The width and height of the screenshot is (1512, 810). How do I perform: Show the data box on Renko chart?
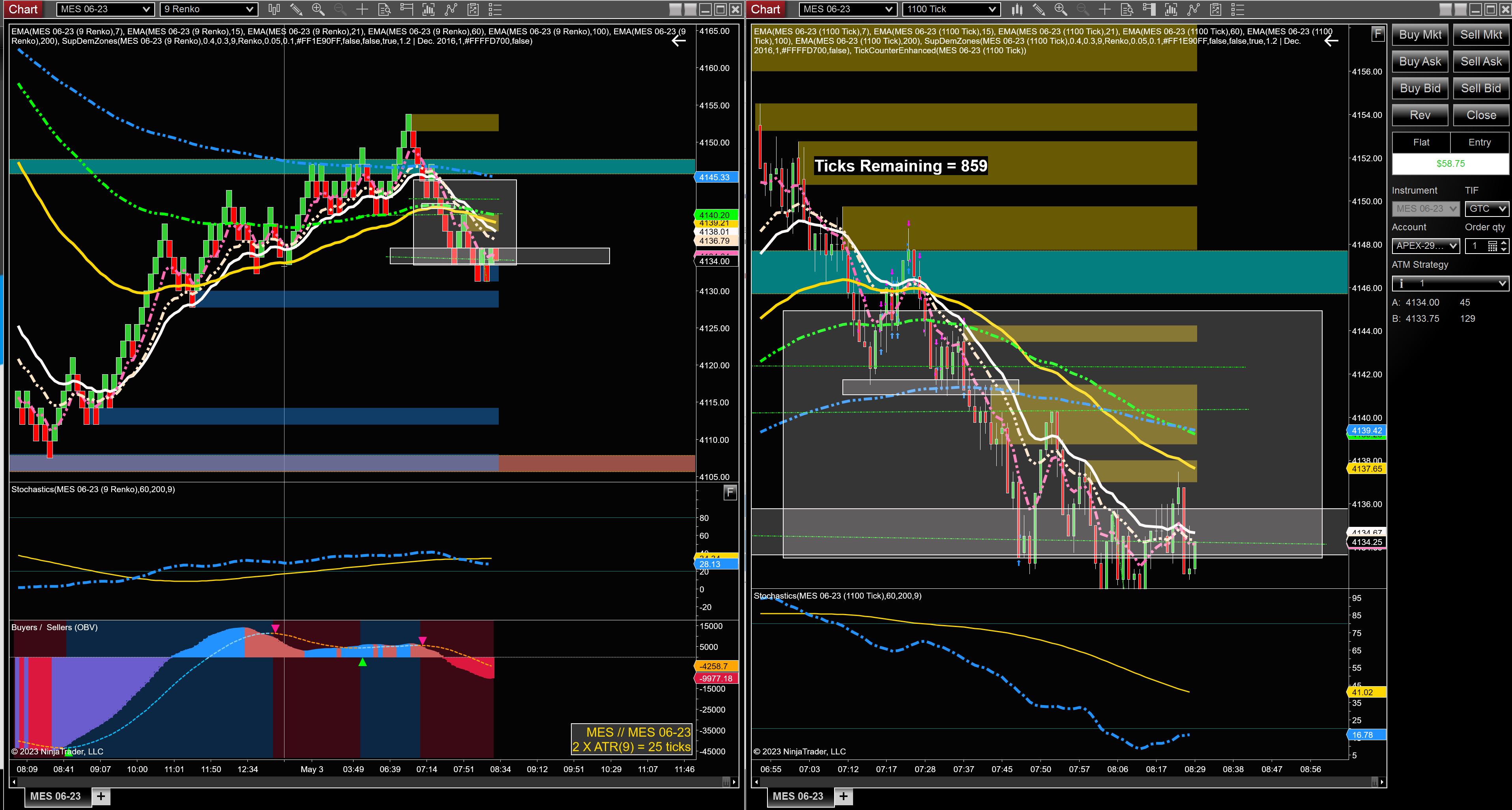tap(384, 9)
